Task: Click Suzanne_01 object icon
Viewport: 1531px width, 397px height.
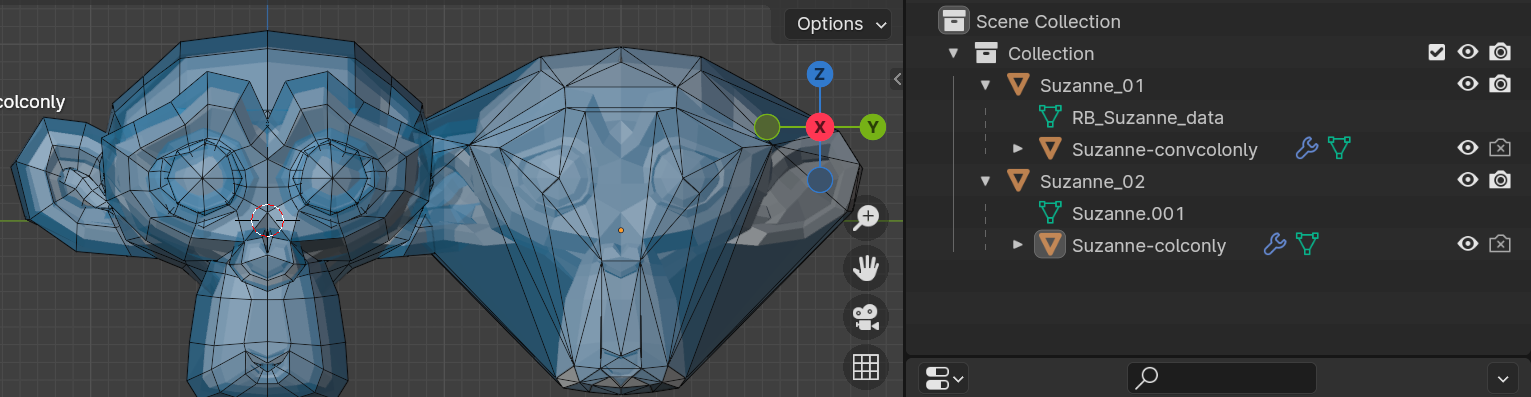Action: pos(1018,85)
